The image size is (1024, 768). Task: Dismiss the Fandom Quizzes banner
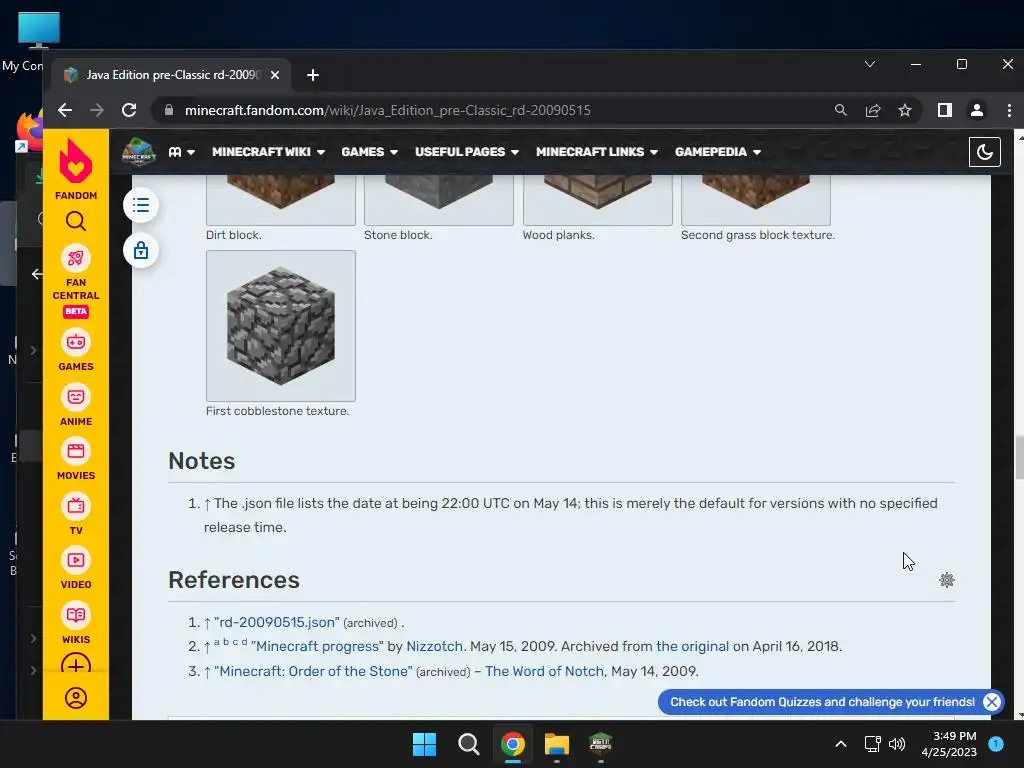pos(991,702)
